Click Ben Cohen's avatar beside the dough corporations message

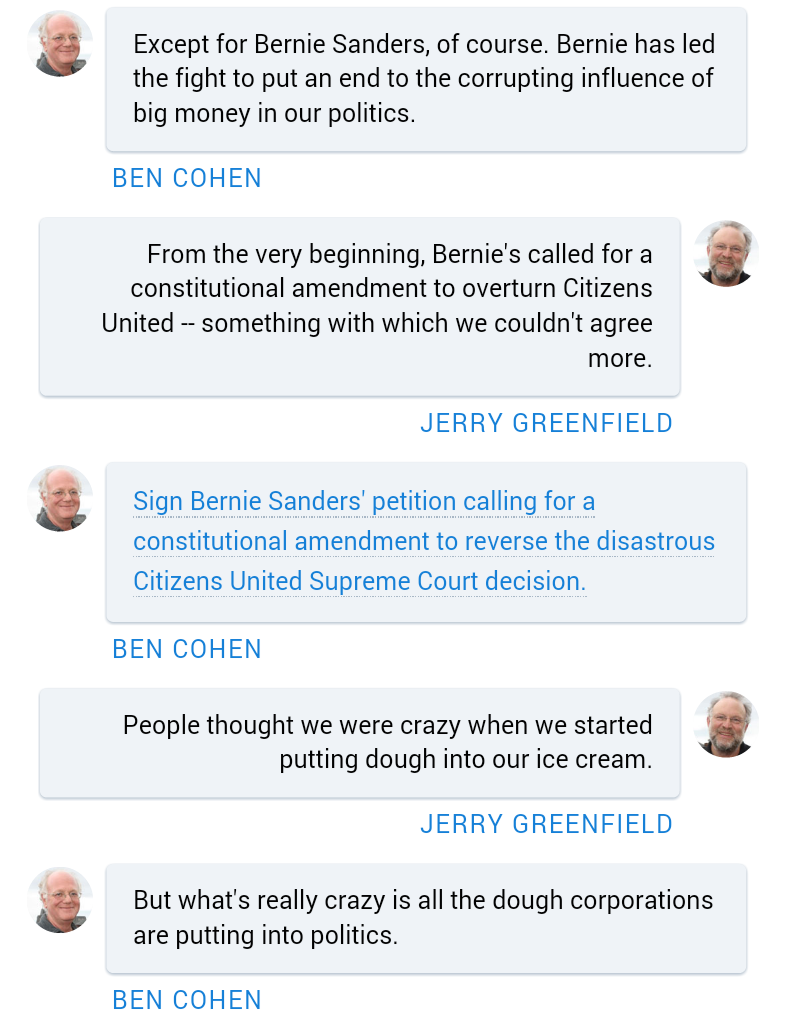click(x=60, y=900)
